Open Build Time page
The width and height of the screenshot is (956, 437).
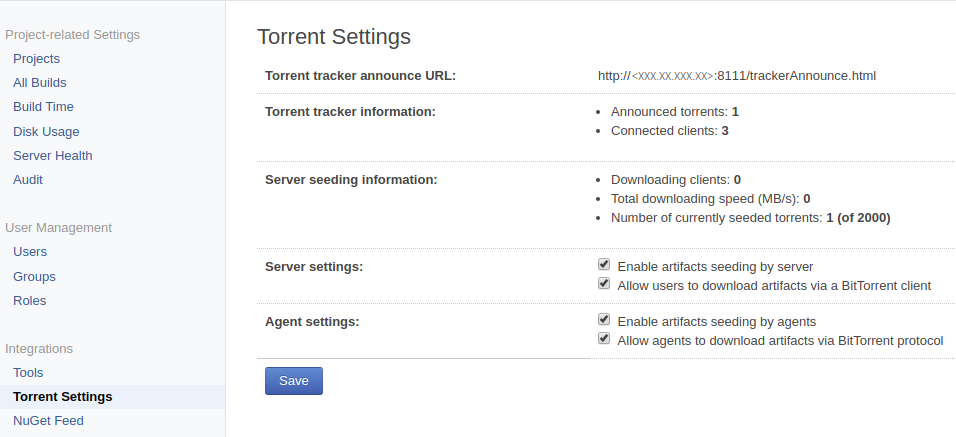(43, 107)
